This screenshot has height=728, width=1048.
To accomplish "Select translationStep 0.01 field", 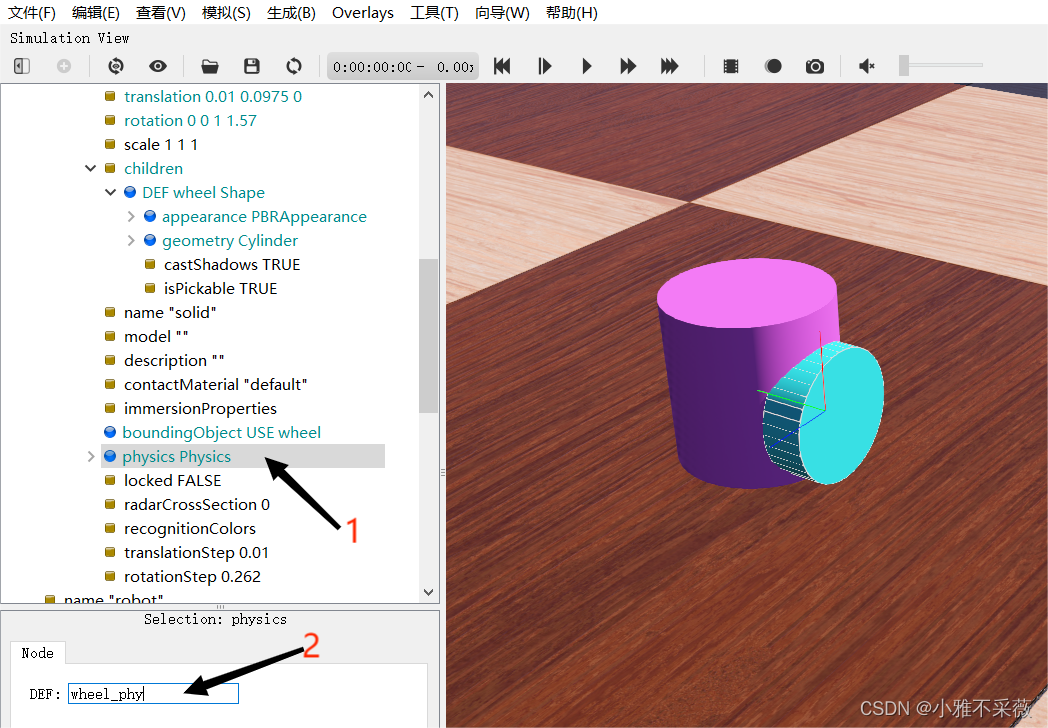I will 196,553.
